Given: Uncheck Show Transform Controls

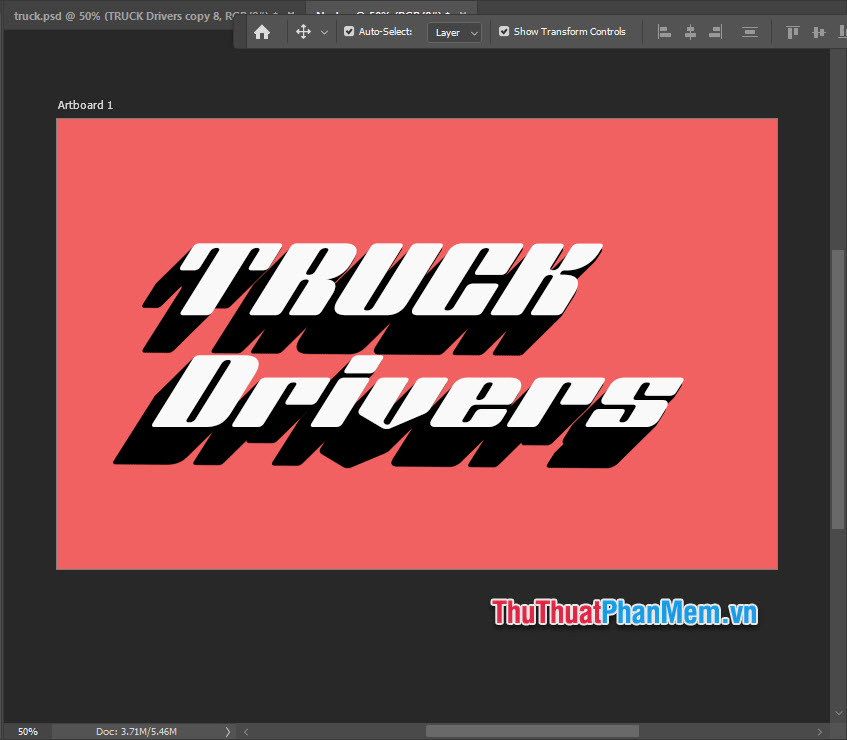Looking at the screenshot, I should tap(503, 31).
